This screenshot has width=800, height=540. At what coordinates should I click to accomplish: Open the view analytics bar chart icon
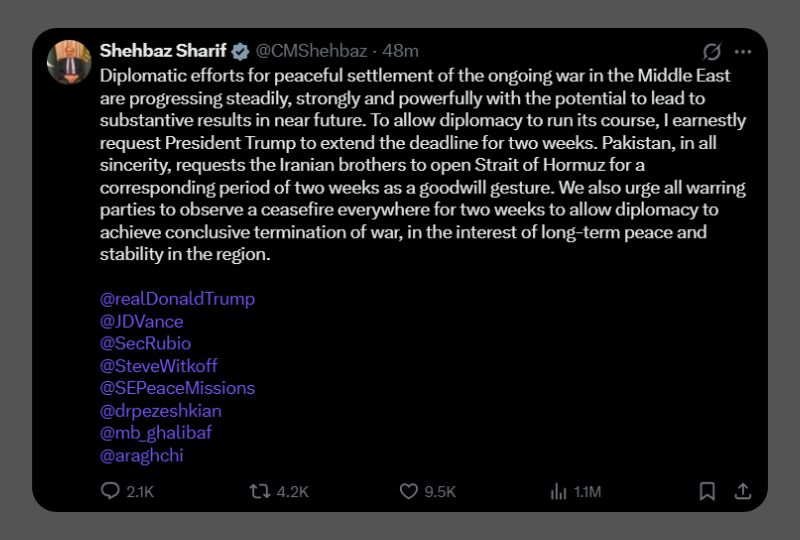coord(559,491)
